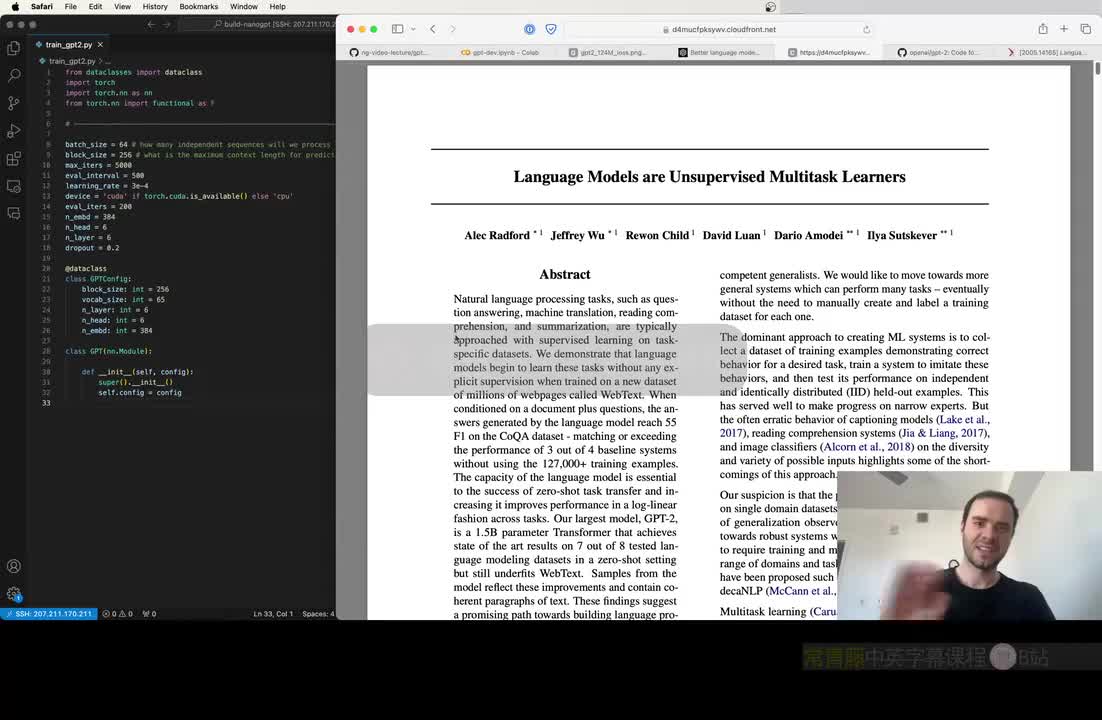
Task: Click Spaces indentation status entry
Action: (x=318, y=614)
